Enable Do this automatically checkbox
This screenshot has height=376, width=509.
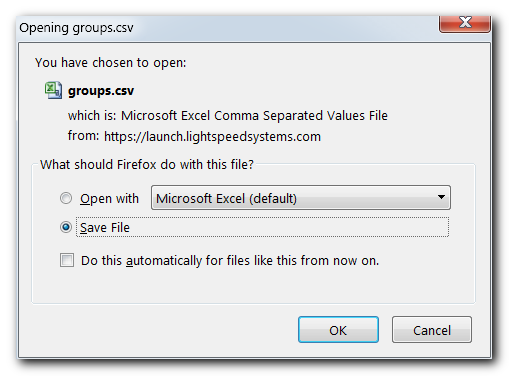click(67, 260)
